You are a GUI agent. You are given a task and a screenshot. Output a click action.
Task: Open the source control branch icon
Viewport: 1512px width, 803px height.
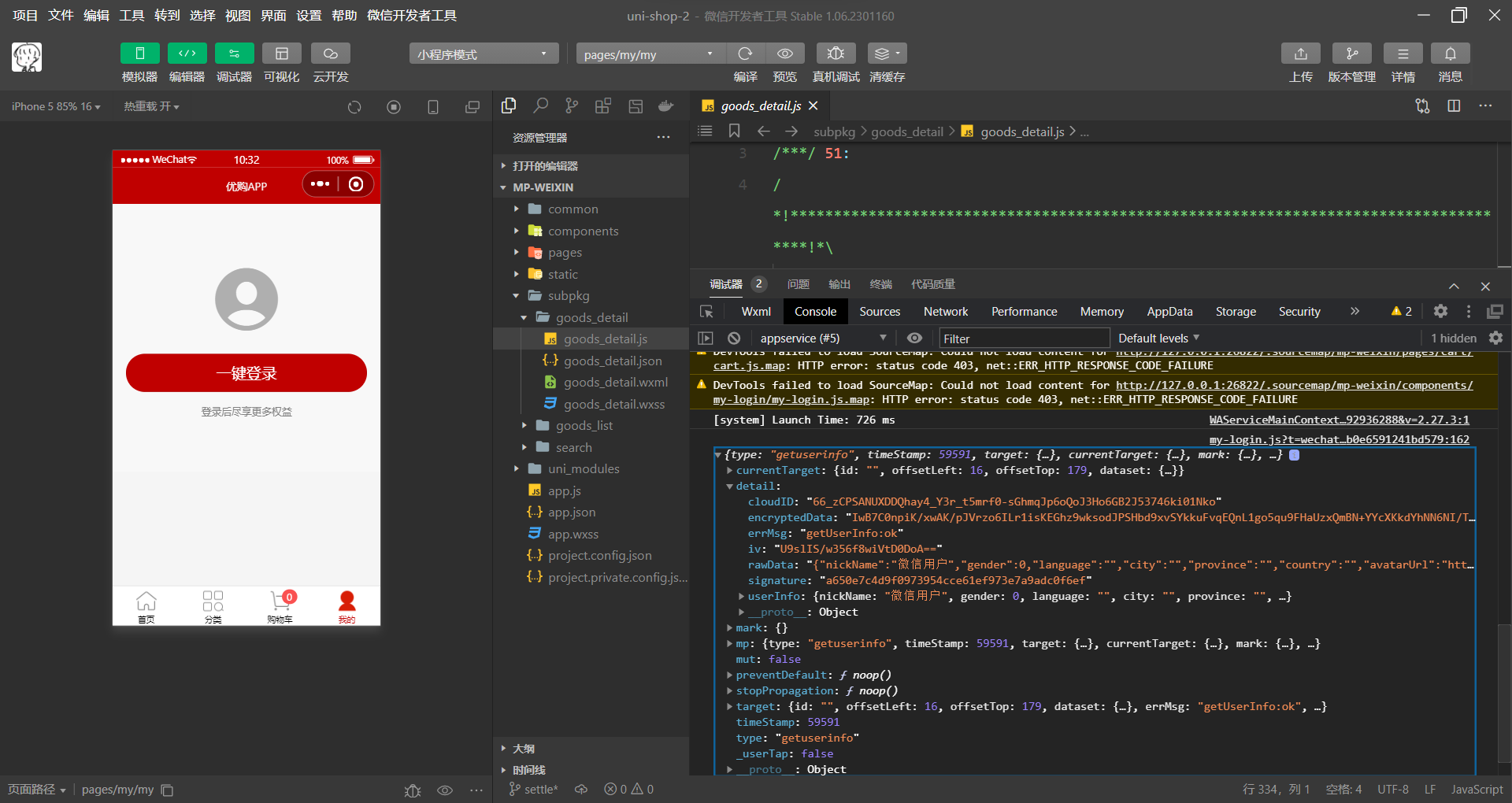tap(572, 105)
